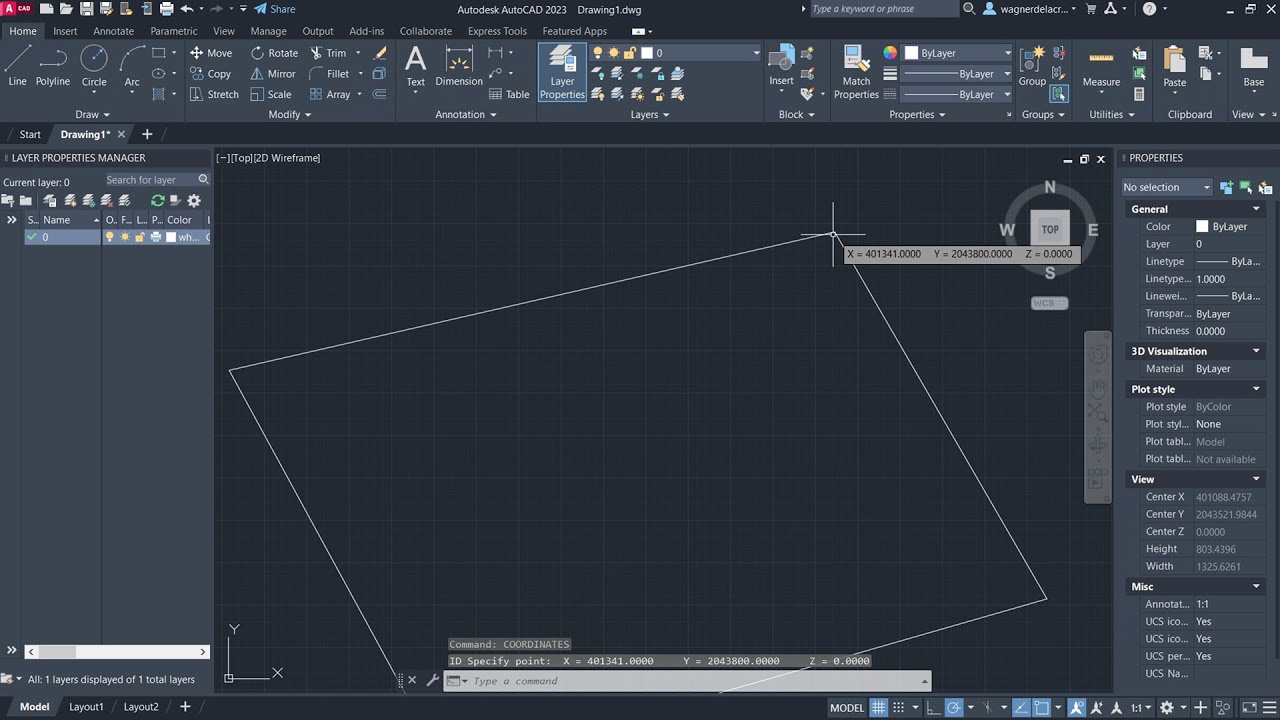1280x720 pixels.
Task: Toggle layer 0 lock icon
Action: (140, 237)
